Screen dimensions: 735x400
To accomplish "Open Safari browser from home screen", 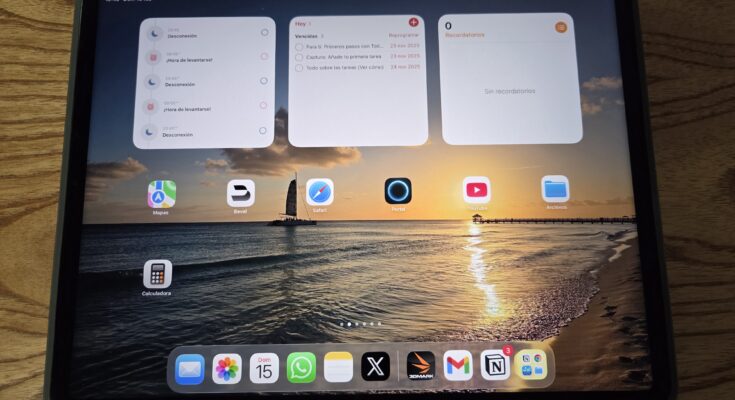I will 319,191.
